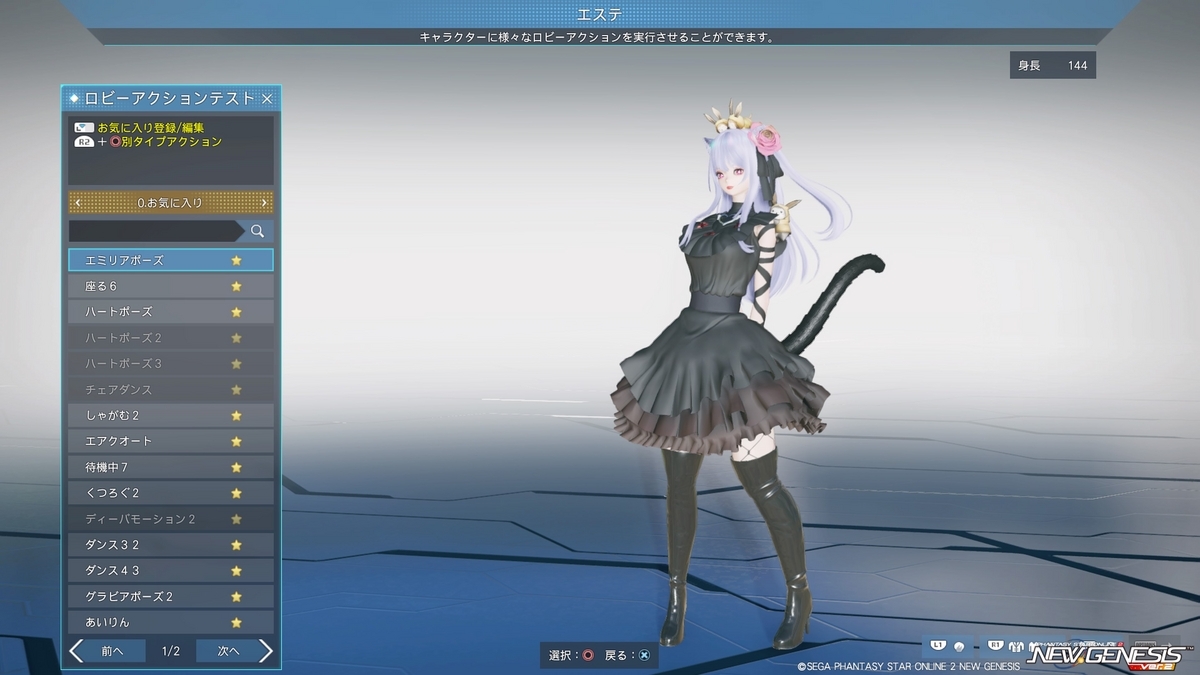Select ハートポーズ2 lobby action
1200x675 pixels.
coord(171,338)
